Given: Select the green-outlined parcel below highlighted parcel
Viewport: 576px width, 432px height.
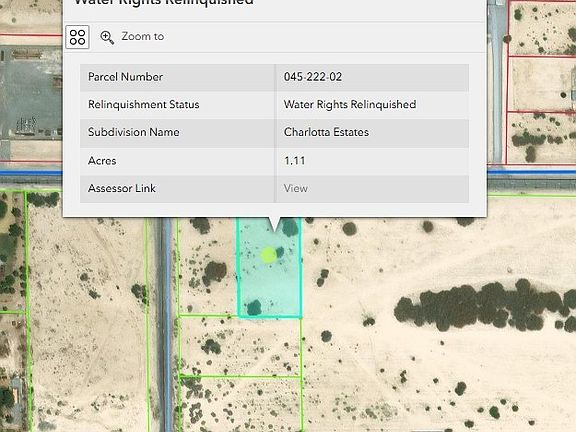Looking at the screenshot, I should tap(241, 347).
